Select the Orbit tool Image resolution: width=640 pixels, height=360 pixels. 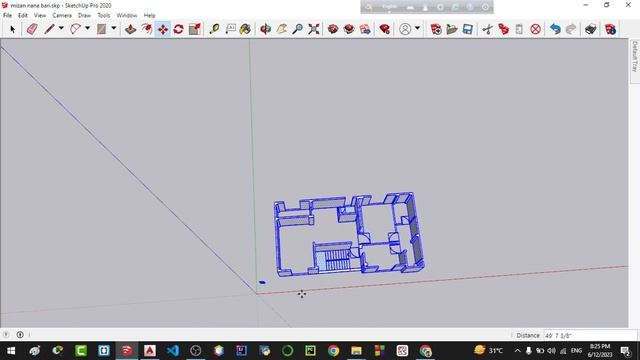point(266,29)
